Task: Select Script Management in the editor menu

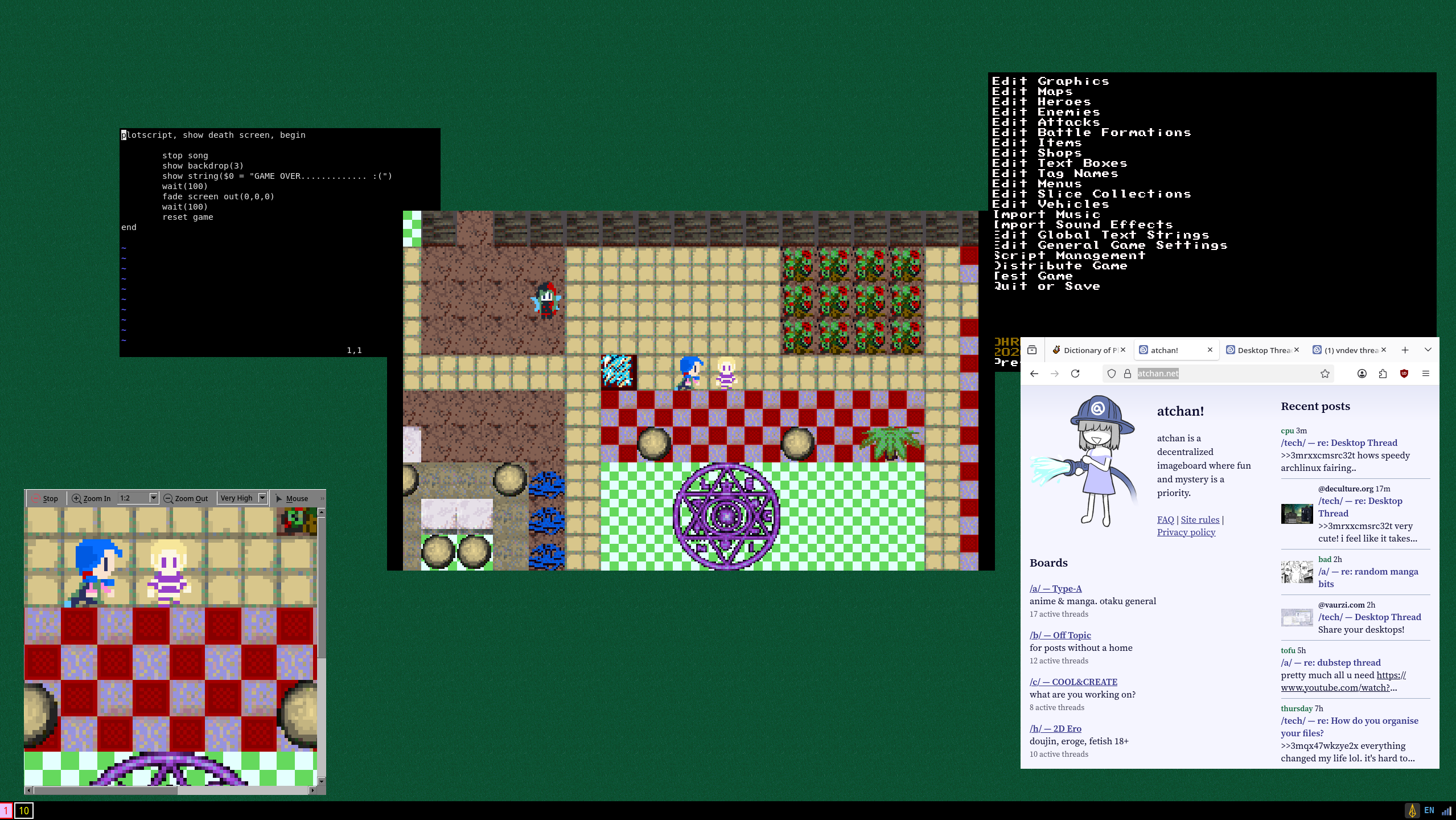Action: [1069, 256]
